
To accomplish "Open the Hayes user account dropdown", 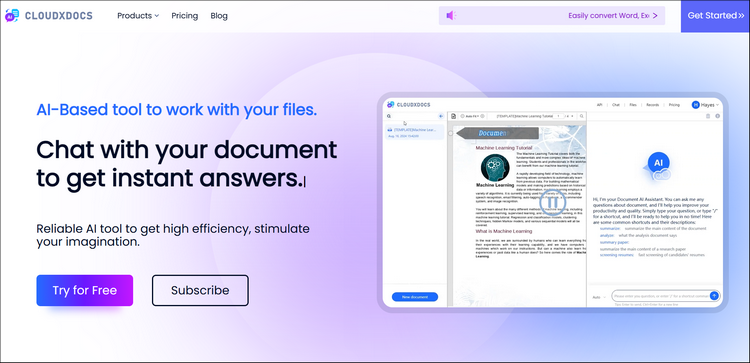I will pyautogui.click(x=706, y=104).
